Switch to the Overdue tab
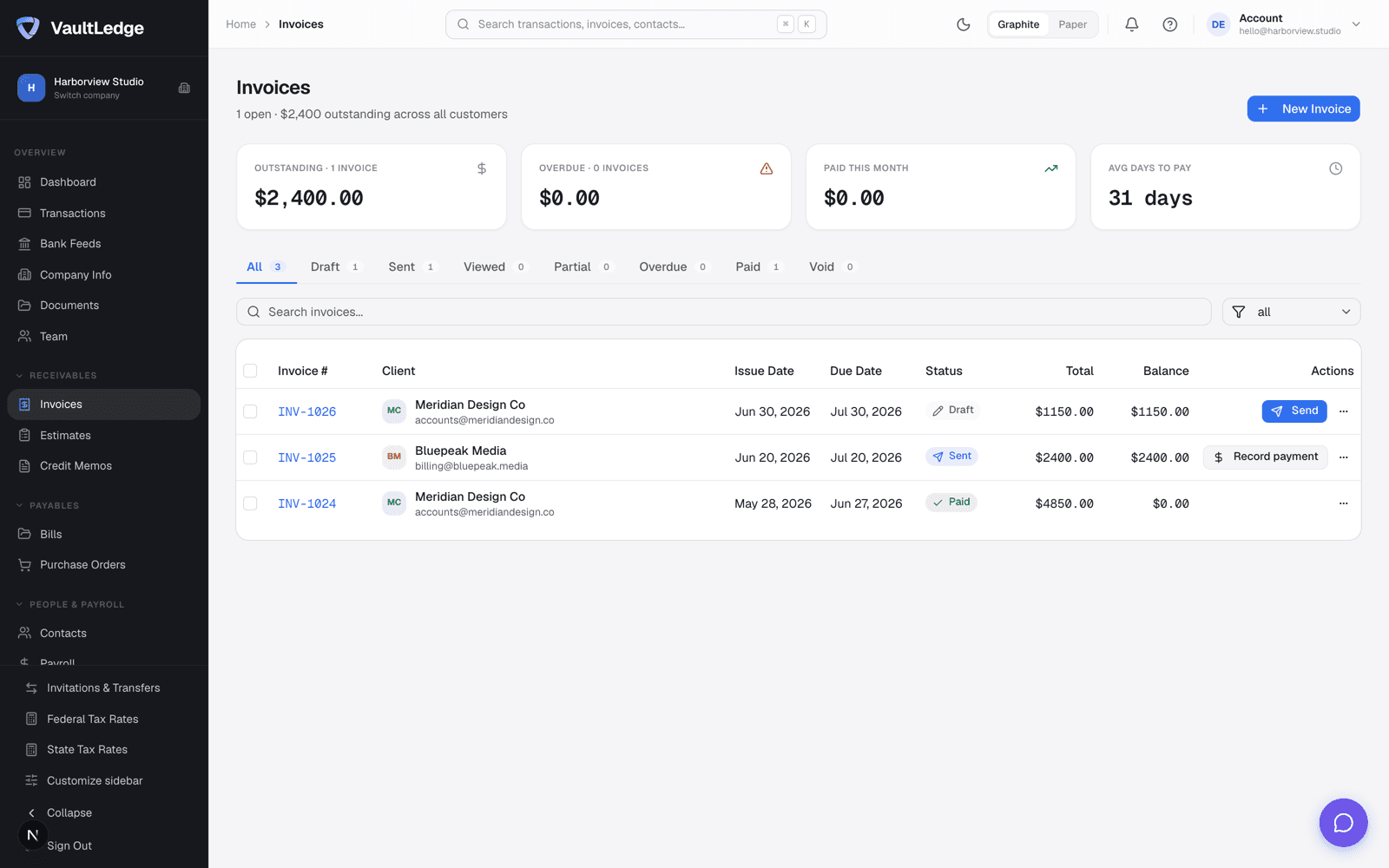The image size is (1389, 868). point(674,266)
